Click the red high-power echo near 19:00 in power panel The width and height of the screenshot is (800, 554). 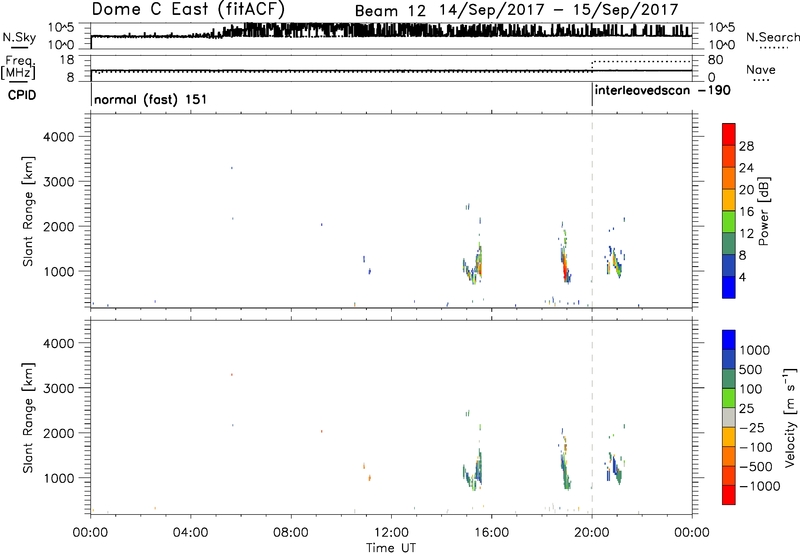click(565, 267)
